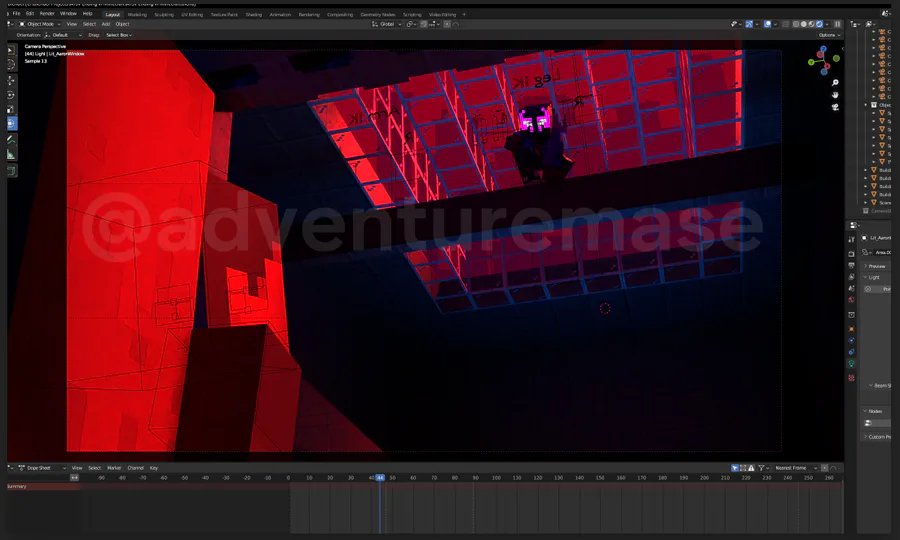Toggle proportional editing in viewport header
Screen dimensions: 900x540
pos(447,24)
